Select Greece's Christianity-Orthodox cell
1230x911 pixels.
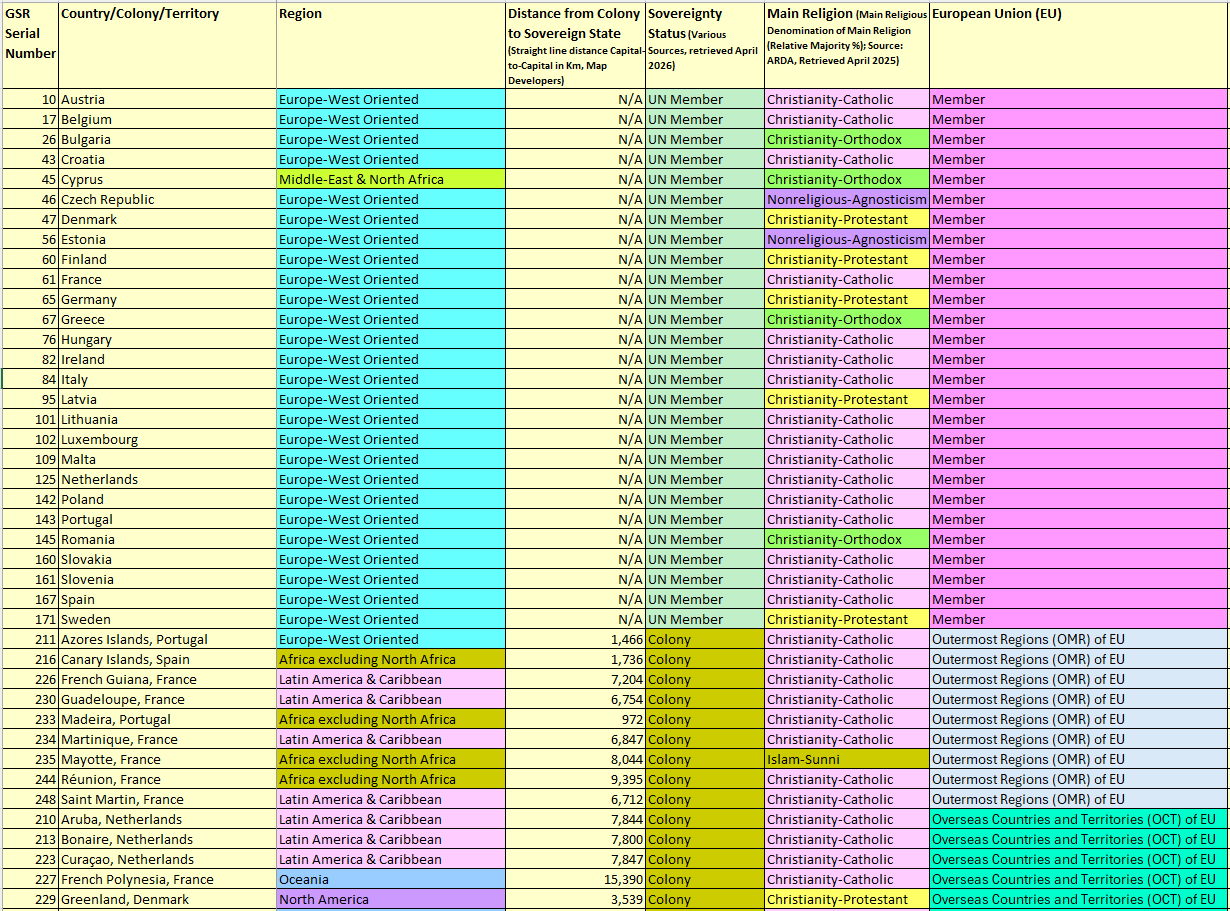[x=847, y=319]
